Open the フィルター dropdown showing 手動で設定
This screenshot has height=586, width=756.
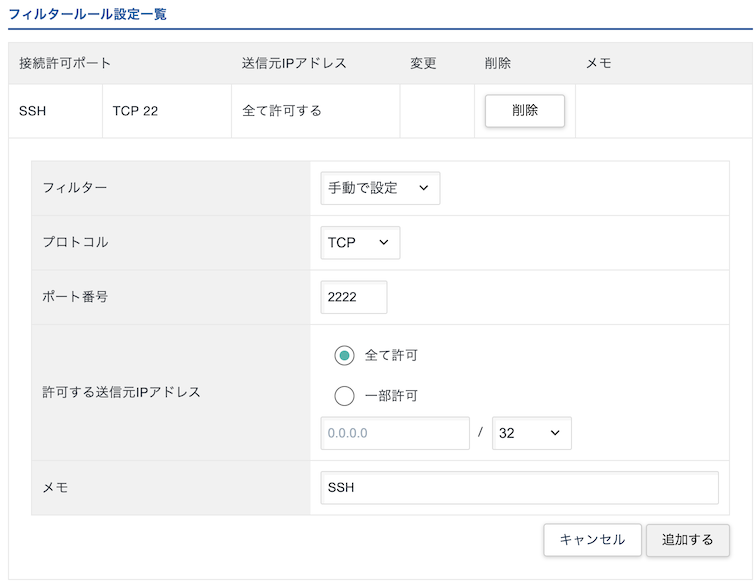(x=380, y=188)
